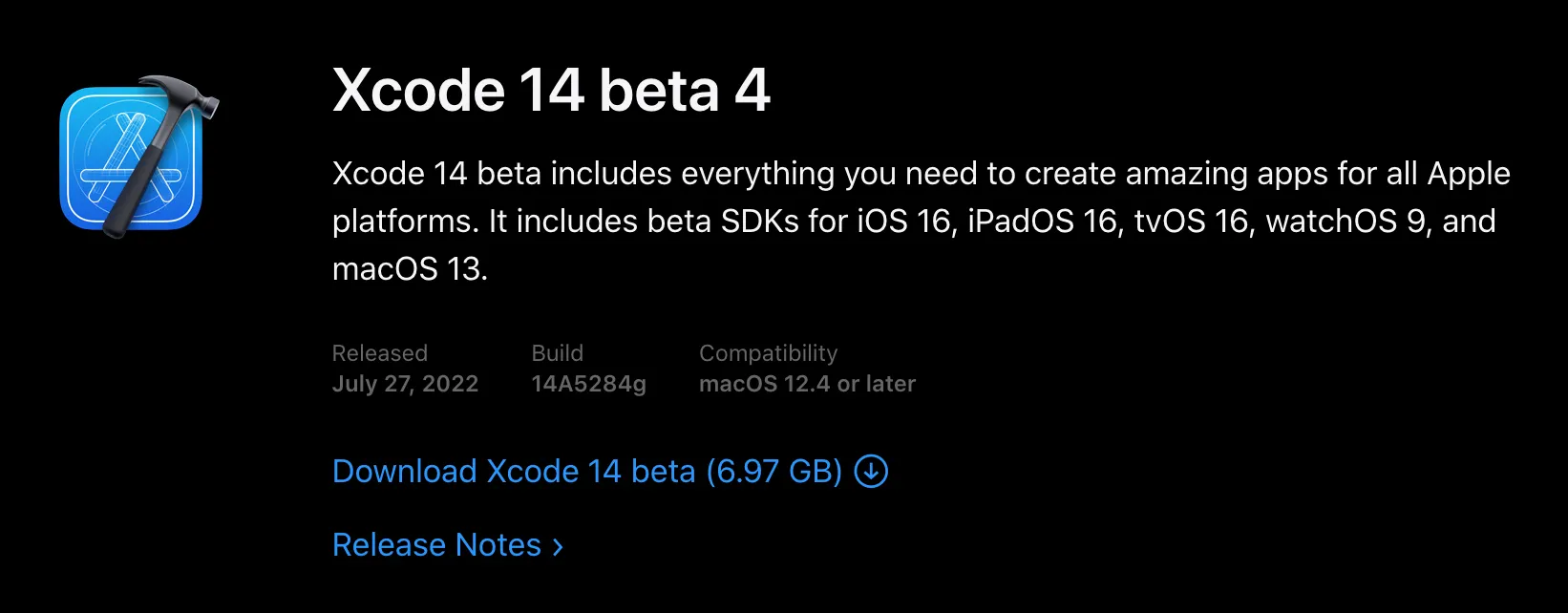This screenshot has width=1568, height=613.
Task: Click "Apple" in the description's first line
Action: pos(1468,174)
